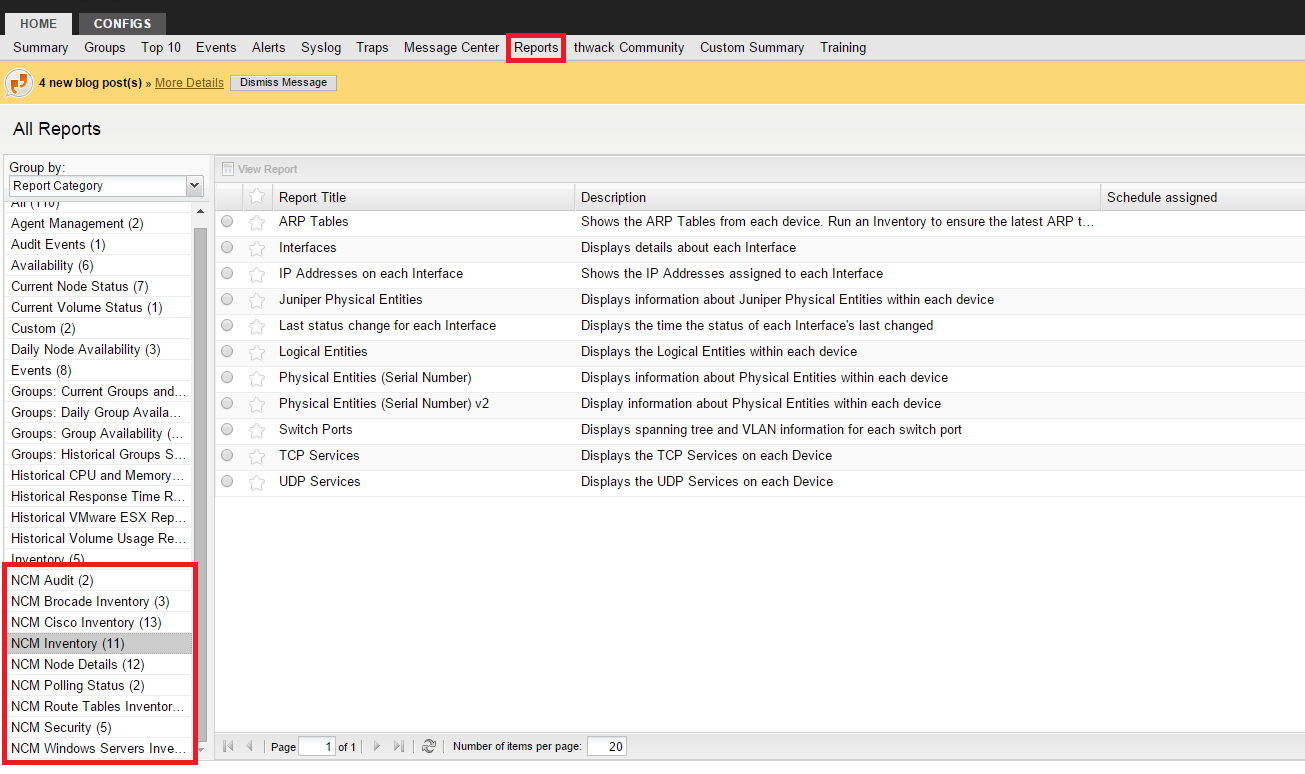Go to first page of results
This screenshot has height=774, width=1305.
pyautogui.click(x=228, y=746)
